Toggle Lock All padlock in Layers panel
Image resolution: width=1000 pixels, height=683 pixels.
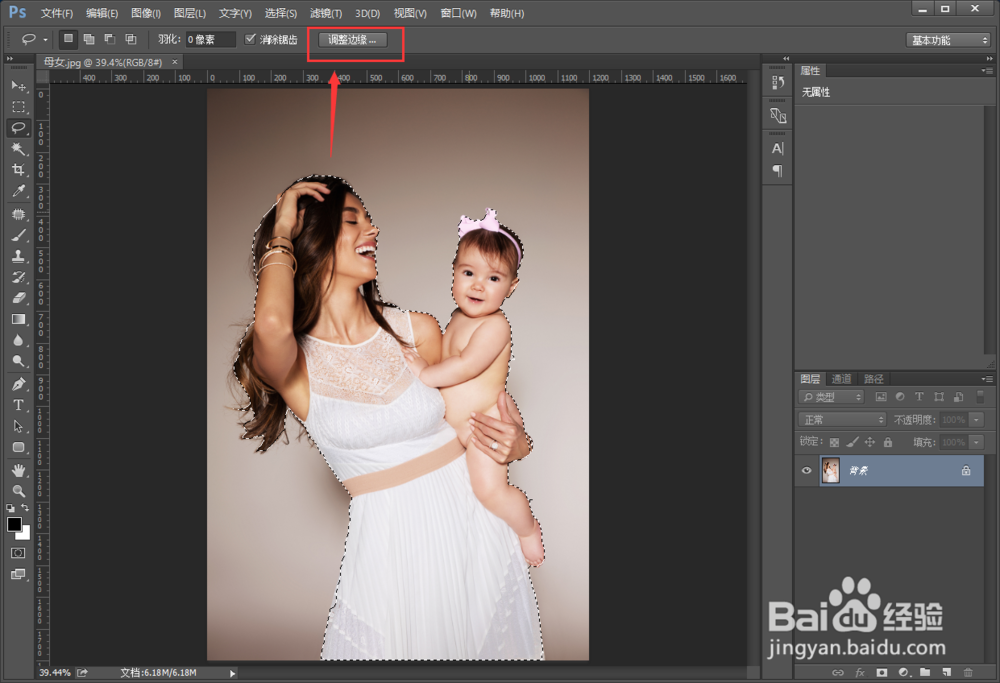point(888,442)
